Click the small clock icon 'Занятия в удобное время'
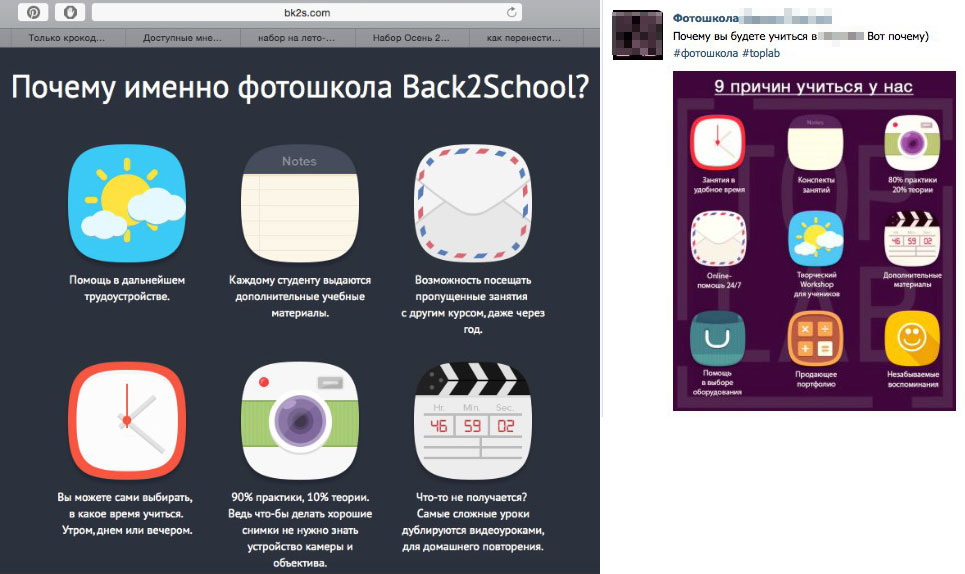This screenshot has width=965, height=574. [x=718, y=142]
